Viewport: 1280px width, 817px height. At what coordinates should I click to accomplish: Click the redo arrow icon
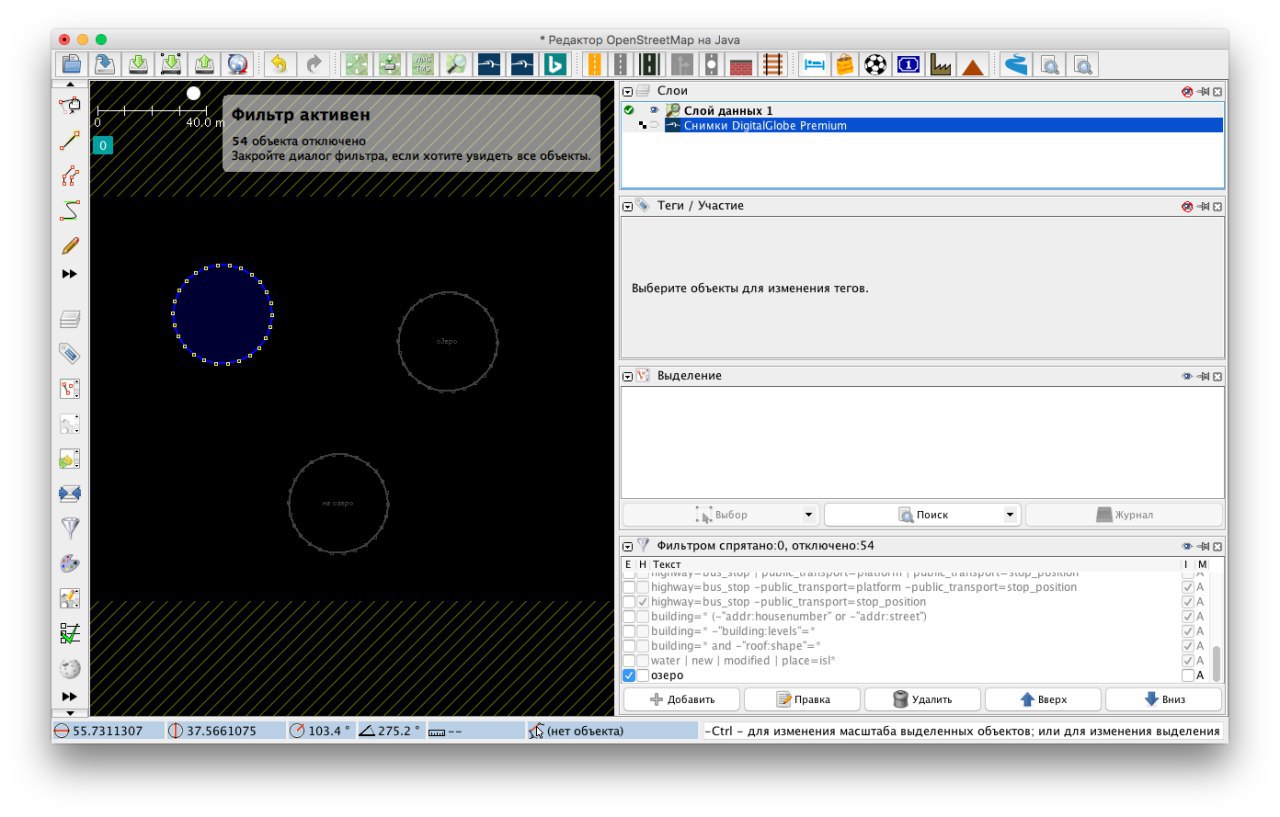(x=313, y=65)
